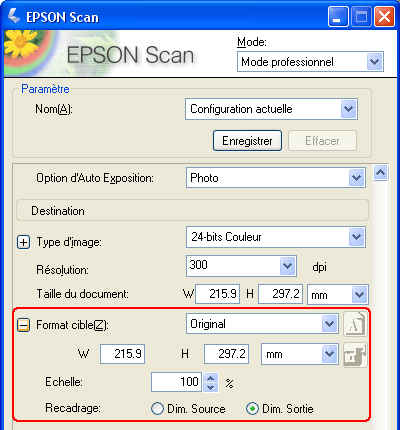Collapse the Format cible minus icon
The image size is (400, 430).
[23, 325]
